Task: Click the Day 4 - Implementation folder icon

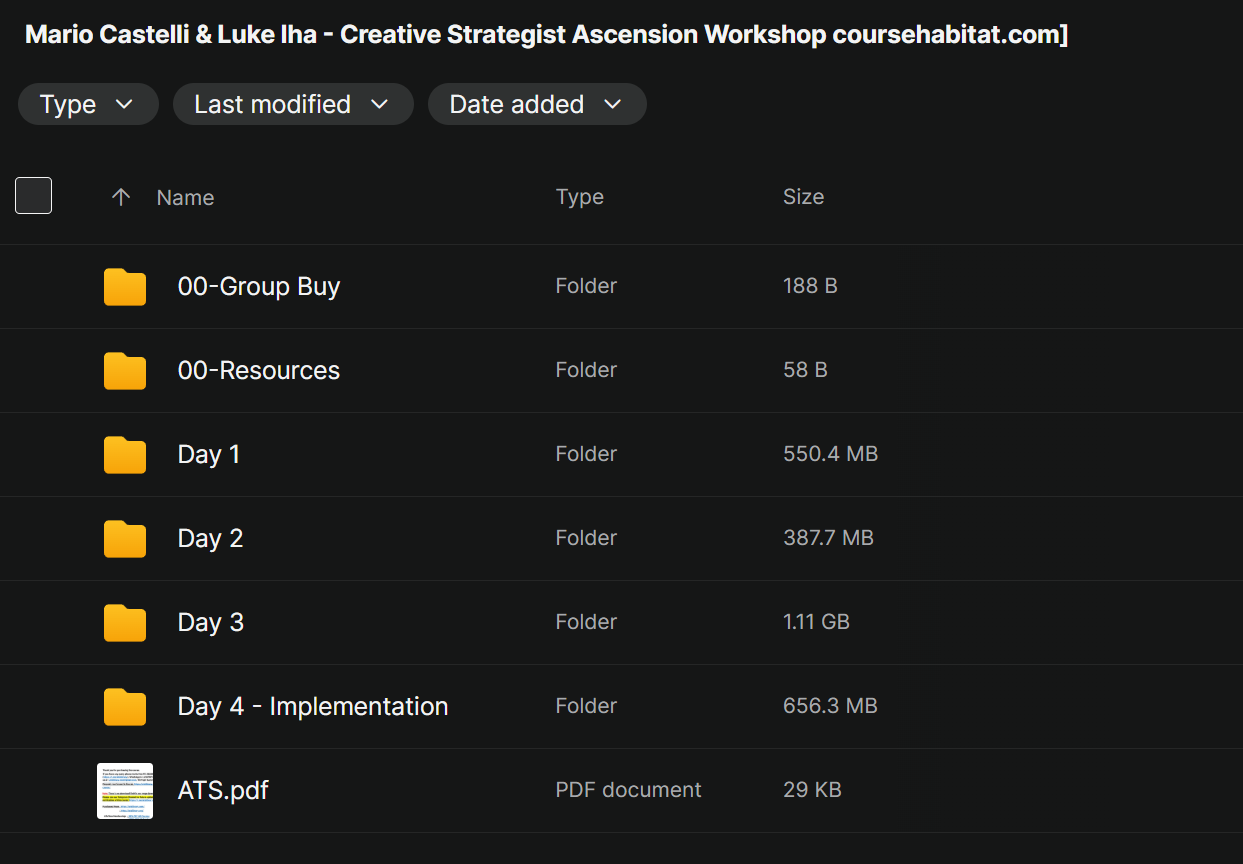Action: pos(125,707)
